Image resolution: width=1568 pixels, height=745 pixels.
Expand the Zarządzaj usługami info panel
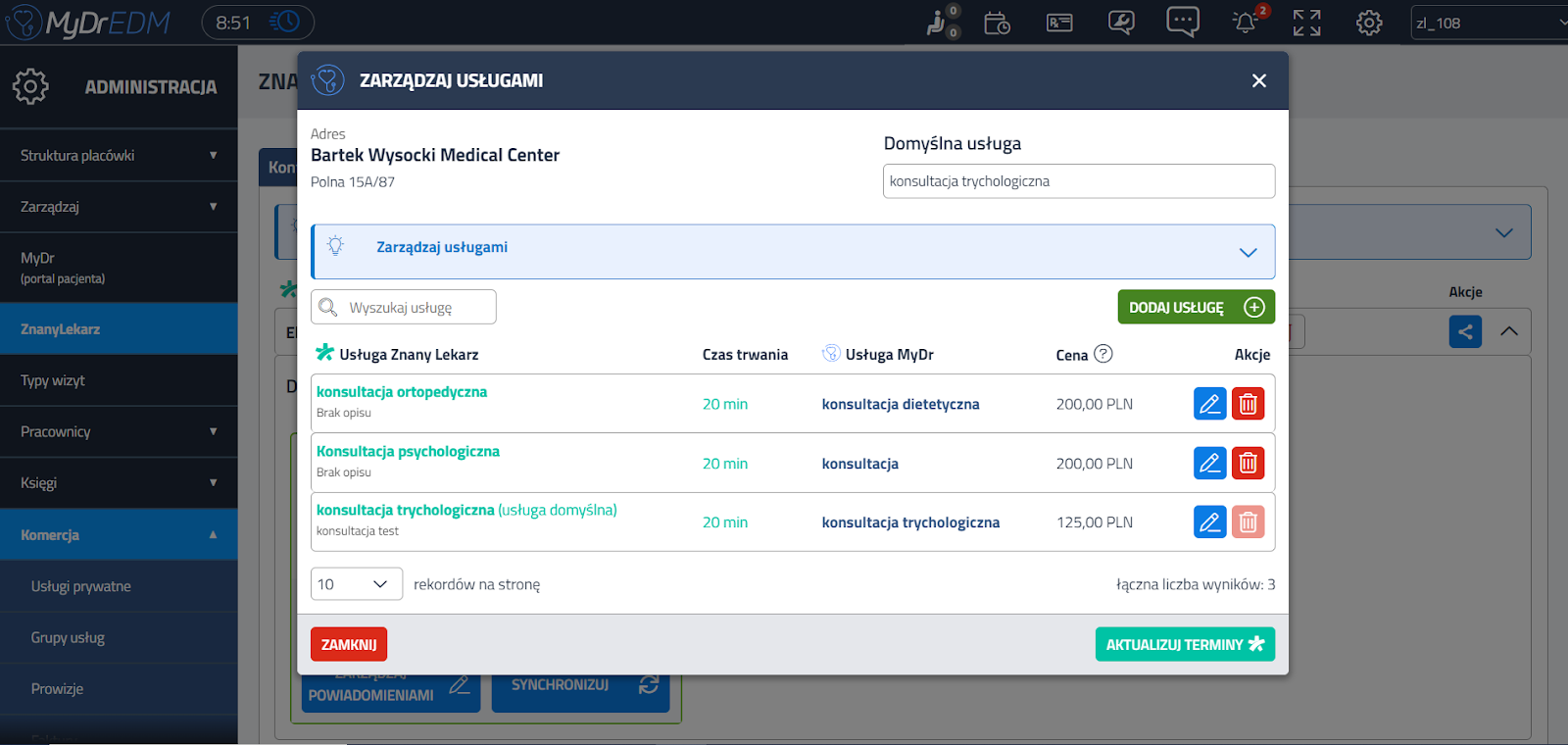click(1248, 252)
